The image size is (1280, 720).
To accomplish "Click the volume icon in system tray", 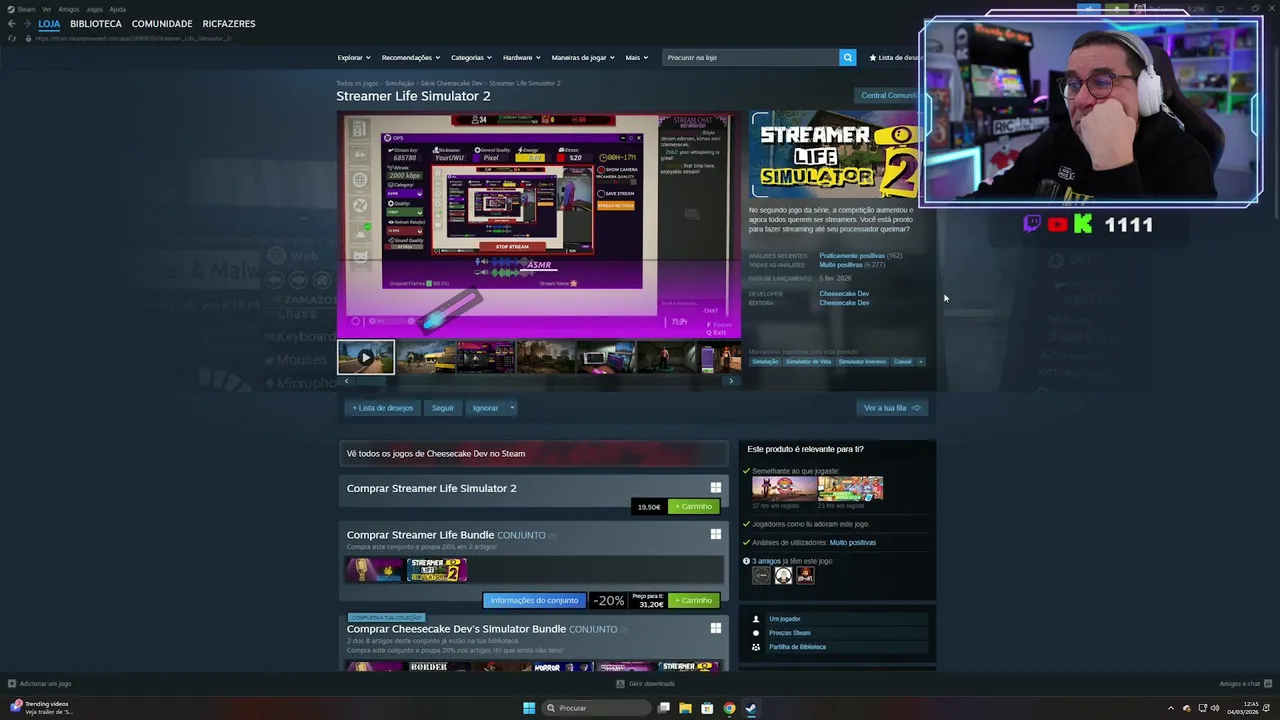I will (x=1215, y=708).
